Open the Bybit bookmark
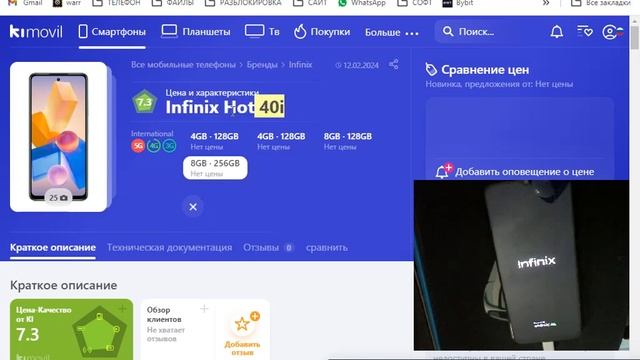This screenshot has width=640, height=360. coord(458,3)
